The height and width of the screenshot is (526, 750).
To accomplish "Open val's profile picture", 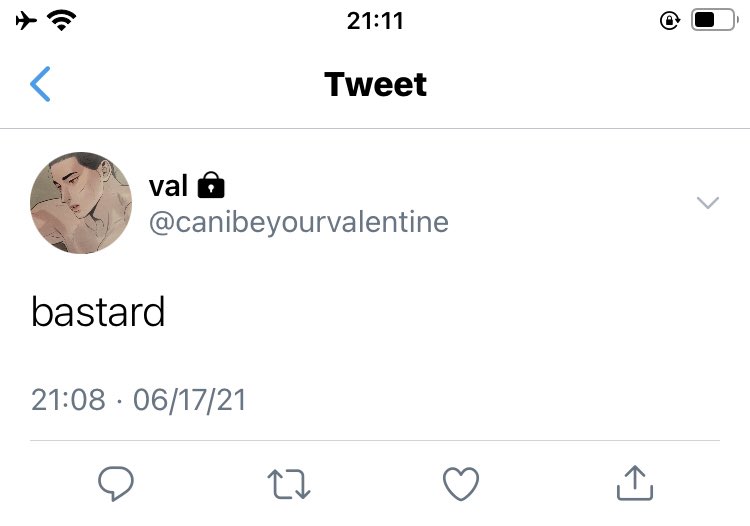I will click(x=81, y=203).
